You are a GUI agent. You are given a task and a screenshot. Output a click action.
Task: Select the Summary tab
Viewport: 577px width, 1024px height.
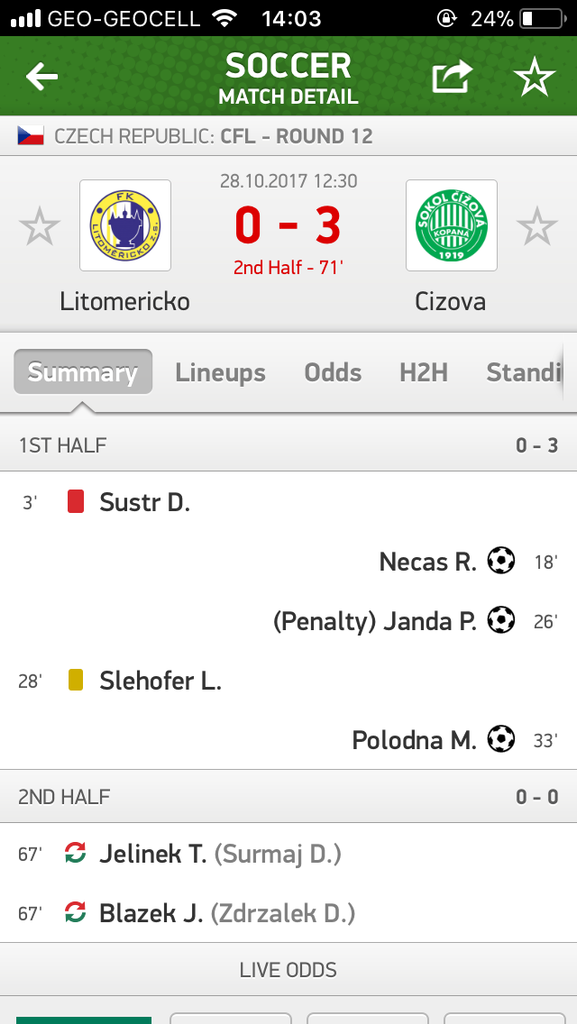(x=83, y=372)
